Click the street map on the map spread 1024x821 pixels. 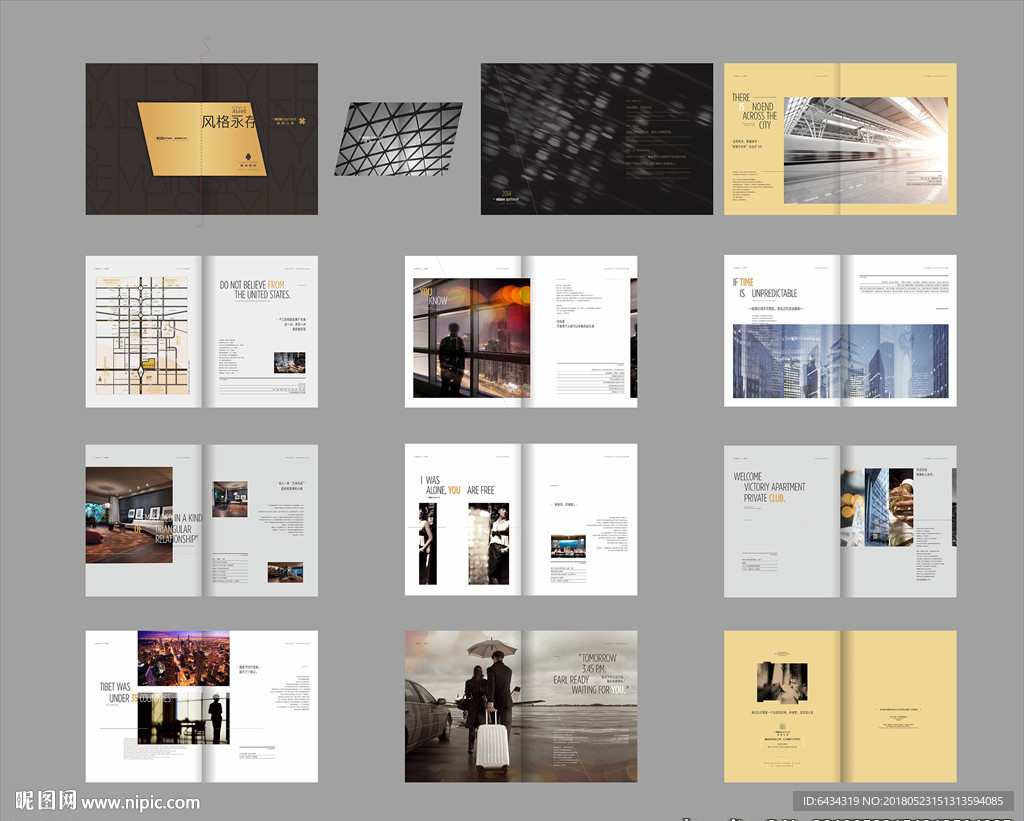pyautogui.click(x=142, y=336)
